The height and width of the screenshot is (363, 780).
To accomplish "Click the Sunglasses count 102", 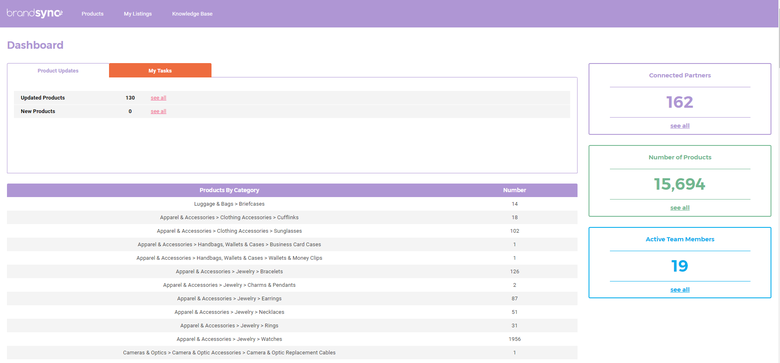I will pos(514,231).
